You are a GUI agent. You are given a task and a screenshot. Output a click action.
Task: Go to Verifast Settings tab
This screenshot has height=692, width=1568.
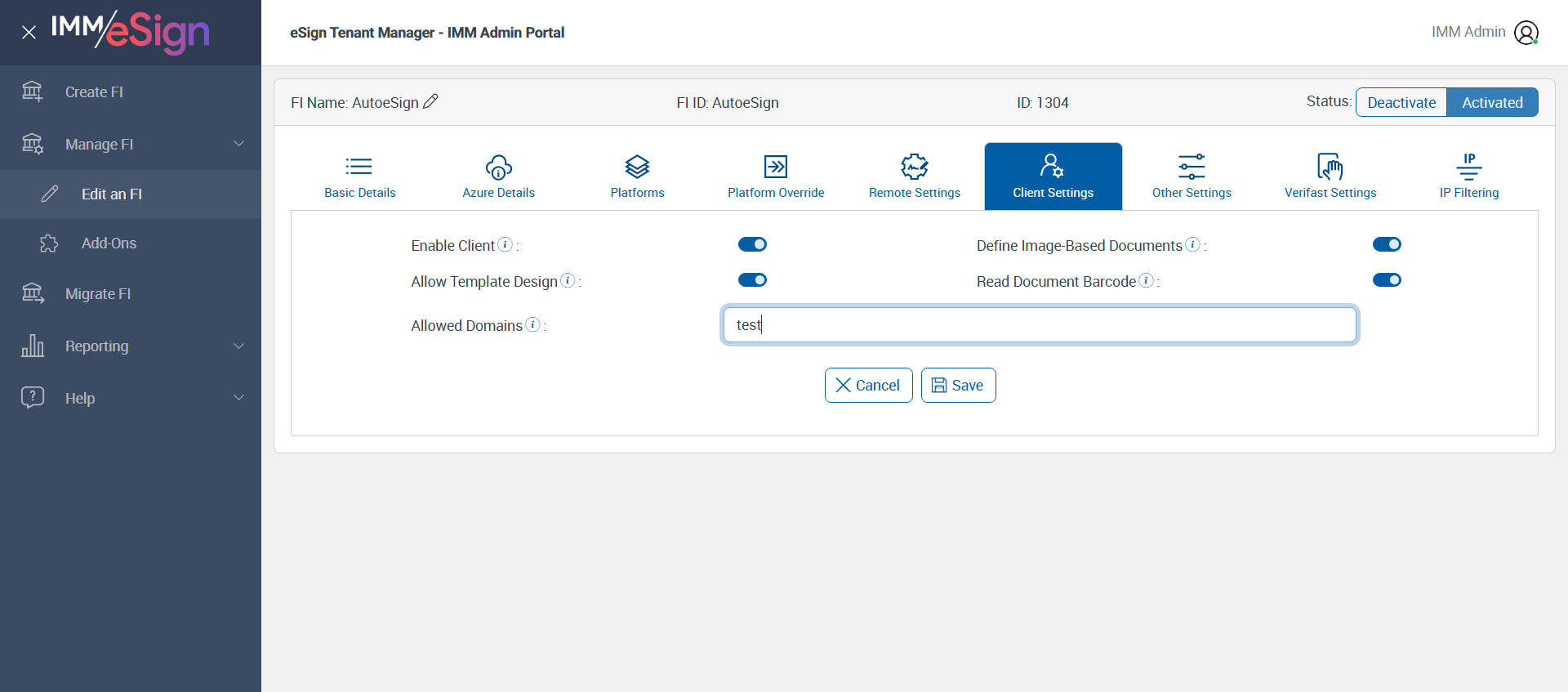pos(1330,176)
